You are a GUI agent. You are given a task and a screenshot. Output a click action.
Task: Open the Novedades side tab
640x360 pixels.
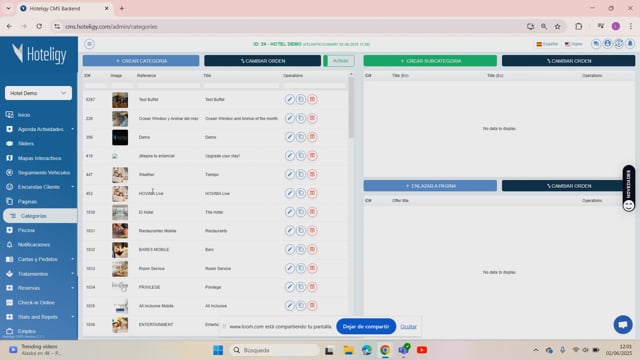point(629,188)
